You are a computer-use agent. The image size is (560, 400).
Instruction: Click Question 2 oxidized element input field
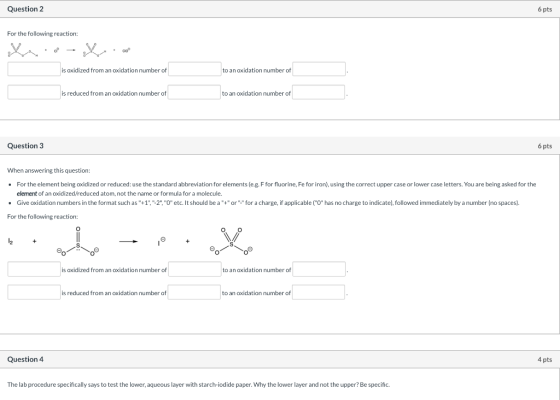click(34, 69)
